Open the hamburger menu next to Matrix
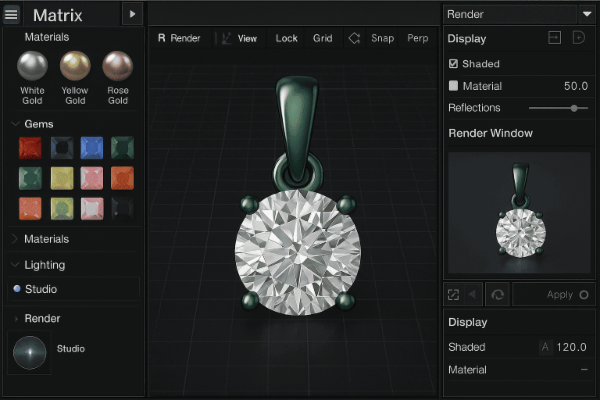The width and height of the screenshot is (600, 400). [11, 15]
